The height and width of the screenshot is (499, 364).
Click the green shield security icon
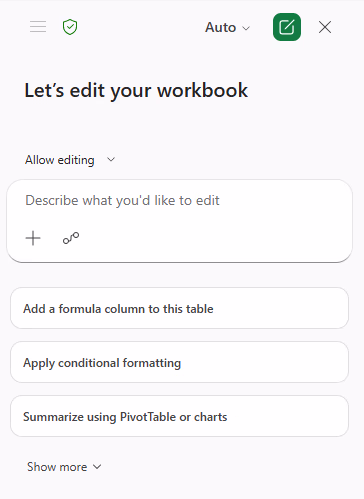pos(70,27)
